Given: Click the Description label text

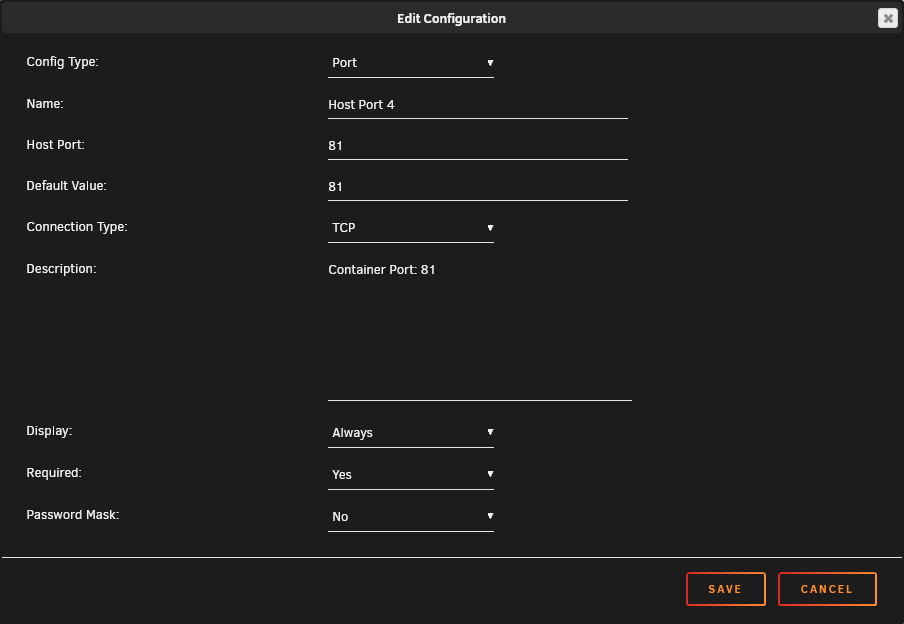Looking at the screenshot, I should point(61,269).
